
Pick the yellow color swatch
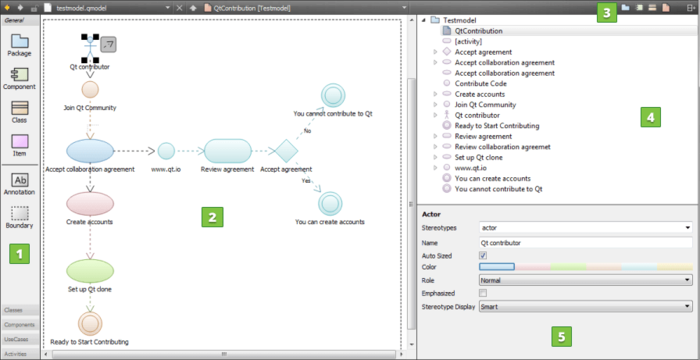pyautogui.click(x=675, y=267)
